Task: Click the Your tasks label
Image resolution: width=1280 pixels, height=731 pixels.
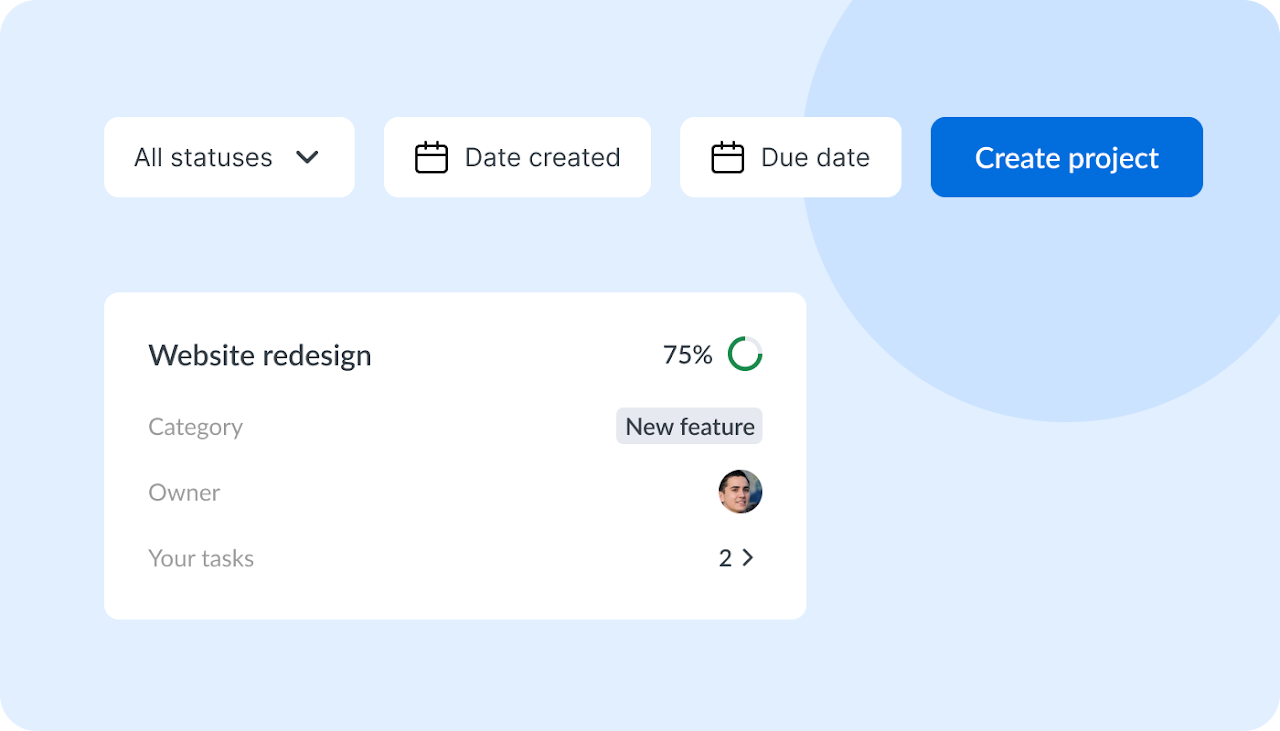Action: coord(201,558)
